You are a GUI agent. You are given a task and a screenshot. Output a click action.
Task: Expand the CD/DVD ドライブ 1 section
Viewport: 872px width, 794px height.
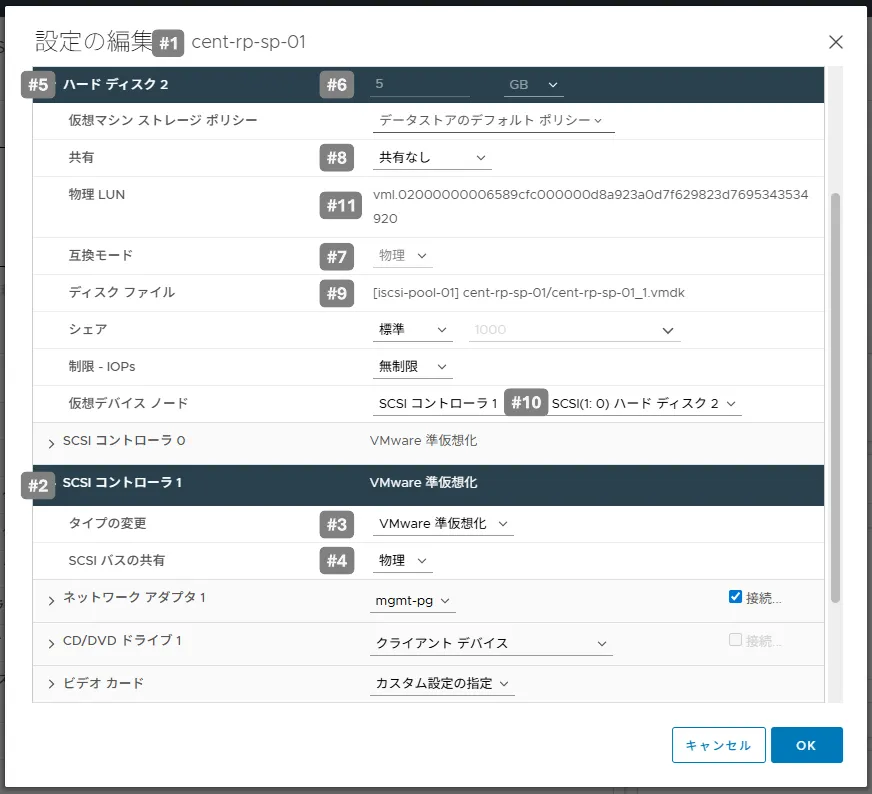coord(51,643)
